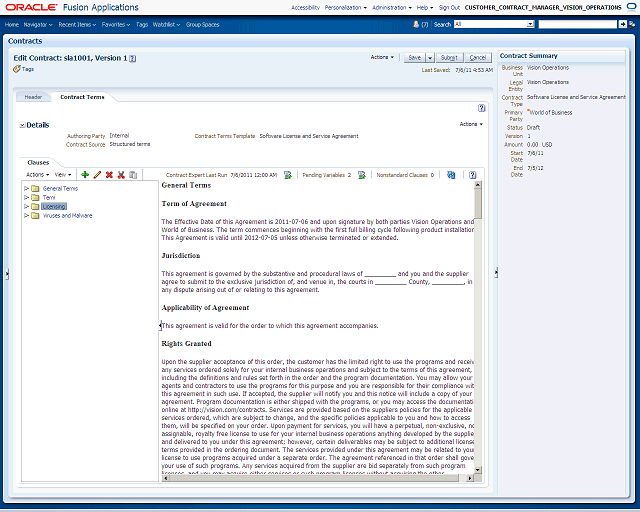The height and width of the screenshot is (512, 640).
Task: Run Contract Expert icon beside last run time
Action: point(288,175)
